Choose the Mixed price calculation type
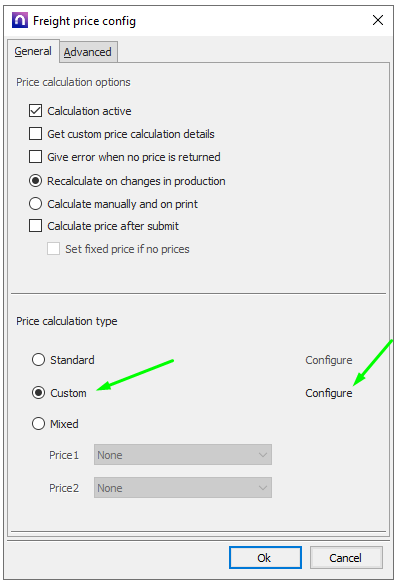This screenshot has width=398, height=583. point(38,423)
